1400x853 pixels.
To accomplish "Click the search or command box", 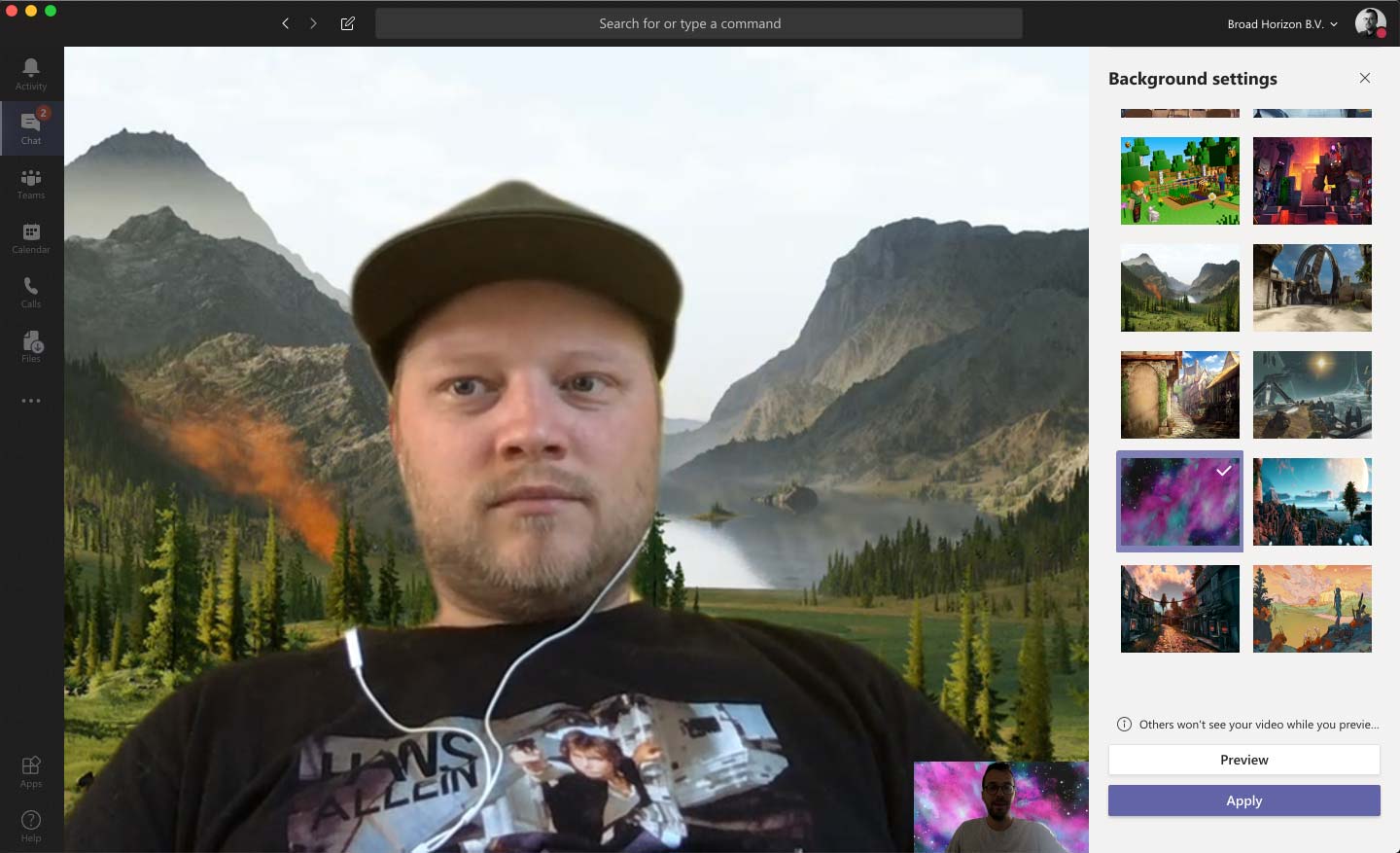I will 698,23.
